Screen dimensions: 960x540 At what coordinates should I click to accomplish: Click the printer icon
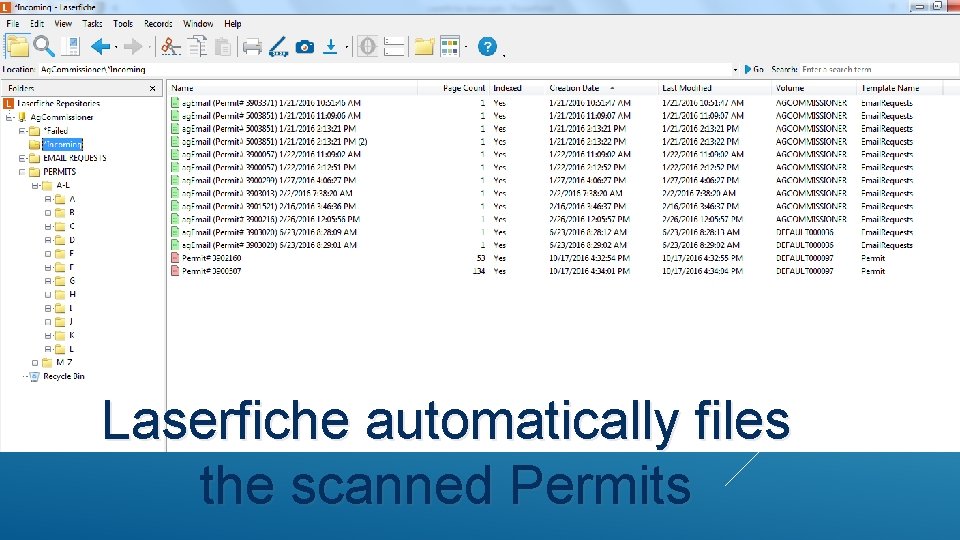click(x=252, y=47)
